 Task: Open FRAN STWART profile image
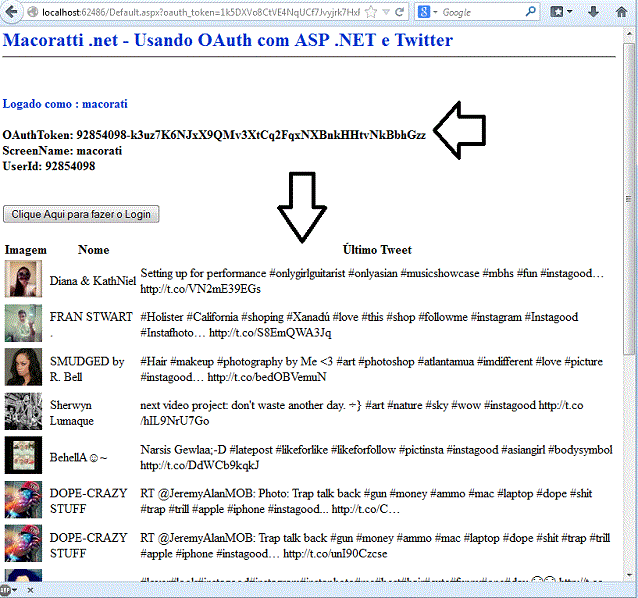coord(23,323)
